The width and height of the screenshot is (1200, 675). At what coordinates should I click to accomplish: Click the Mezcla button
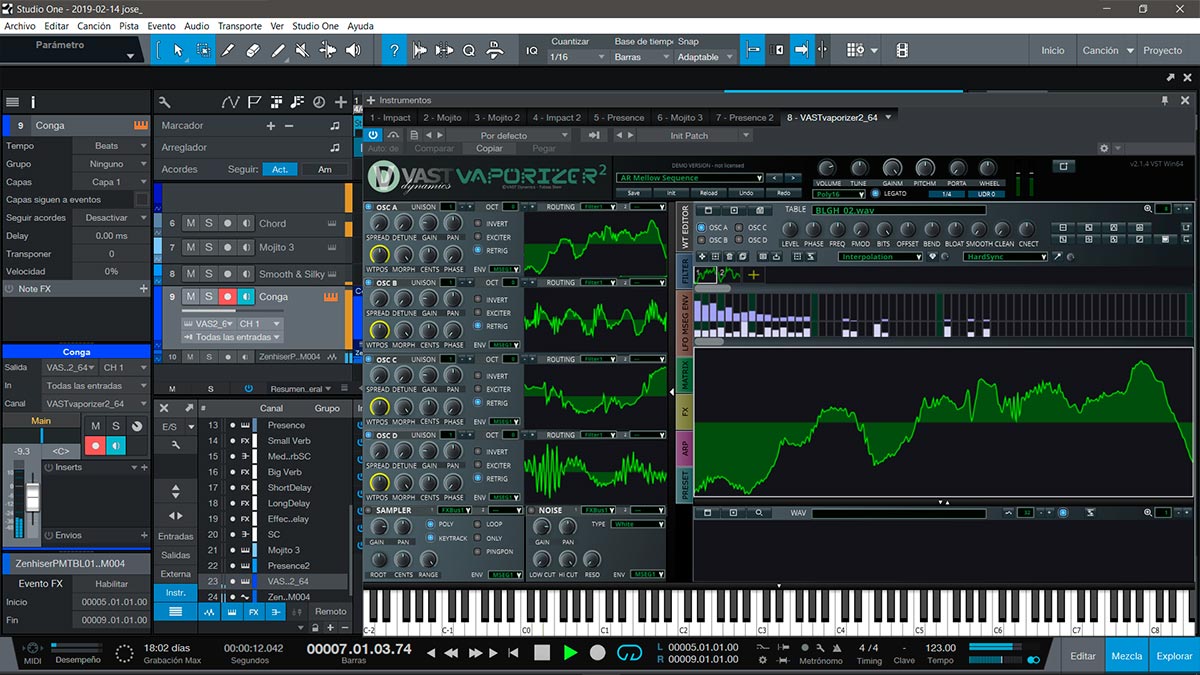pyautogui.click(x=1126, y=656)
